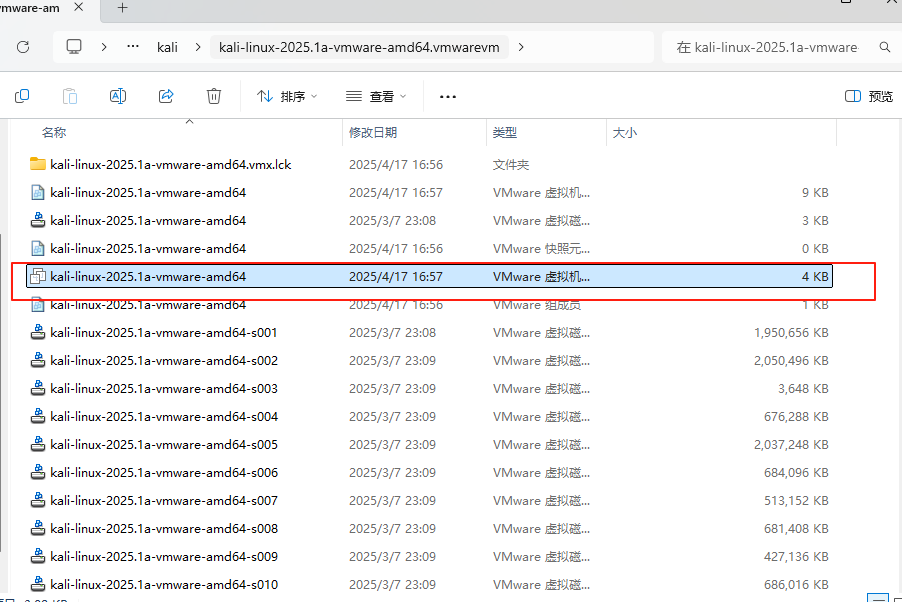
Task: Expand the chevron after kali breadcrumb
Action: 198,47
